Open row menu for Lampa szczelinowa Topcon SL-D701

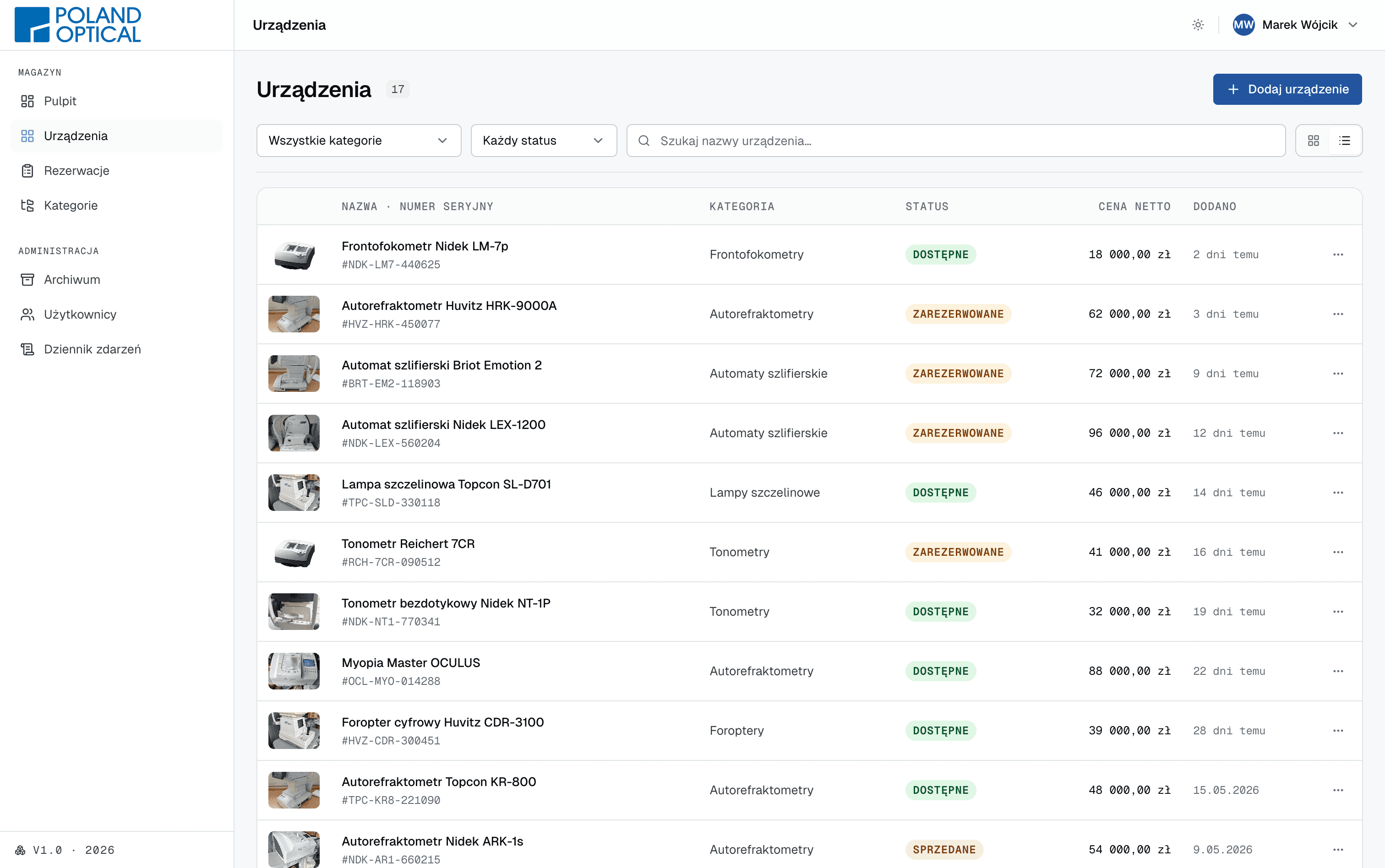1338,493
